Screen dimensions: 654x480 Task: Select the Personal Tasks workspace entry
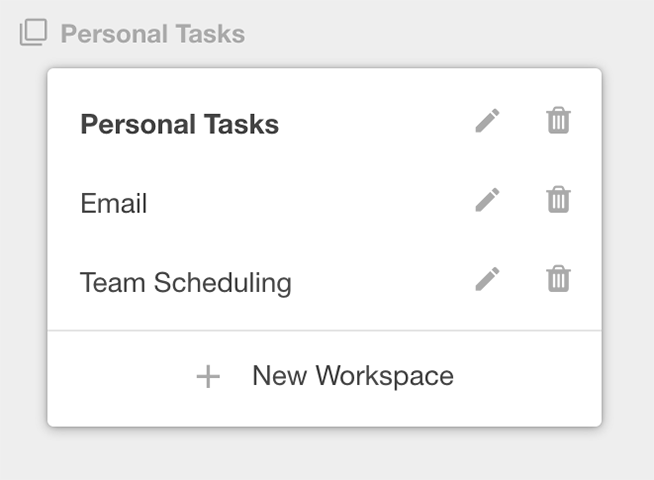point(324,124)
